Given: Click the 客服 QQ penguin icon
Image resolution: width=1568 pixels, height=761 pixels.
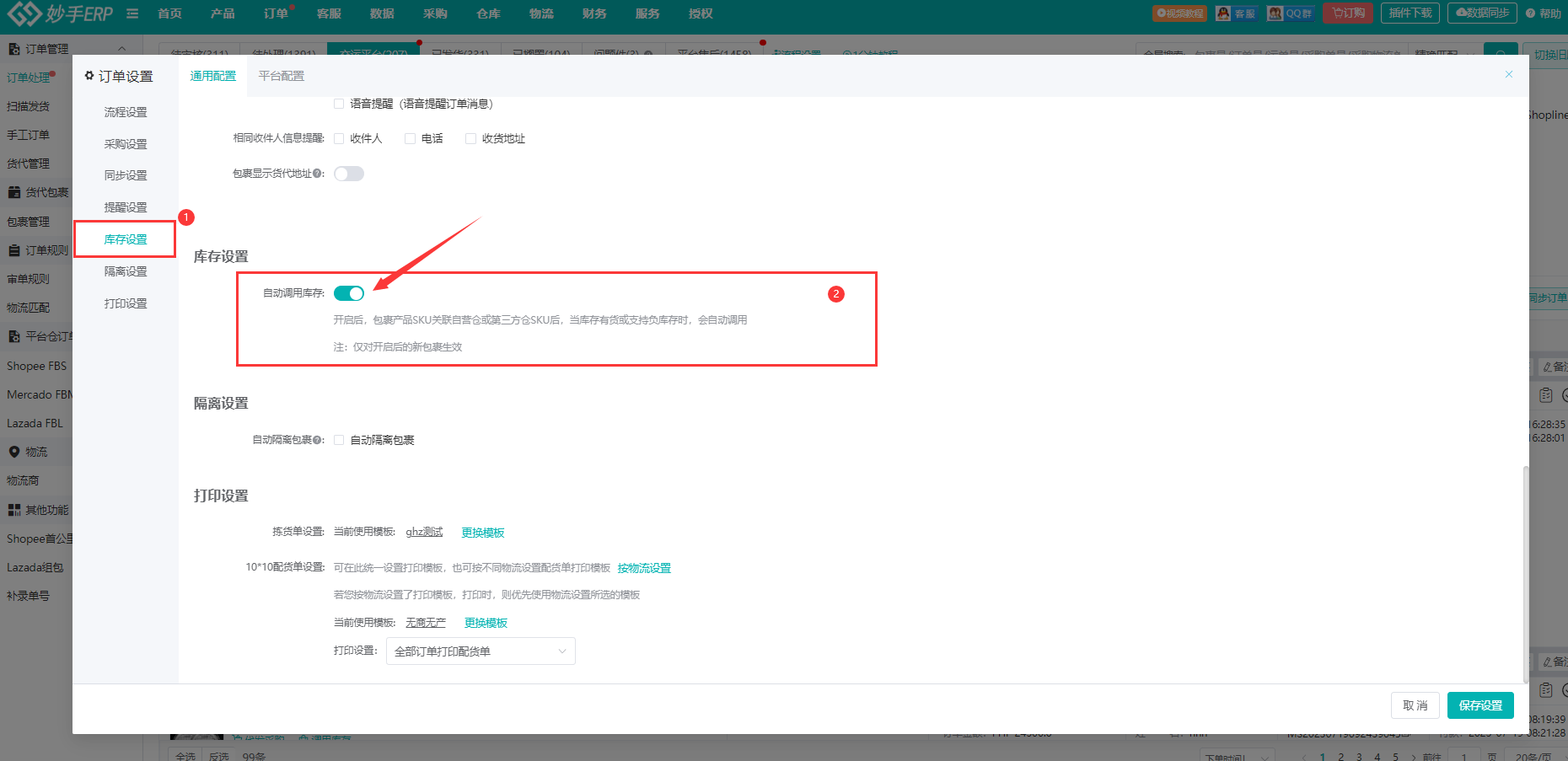Looking at the screenshot, I should click(x=1224, y=13).
